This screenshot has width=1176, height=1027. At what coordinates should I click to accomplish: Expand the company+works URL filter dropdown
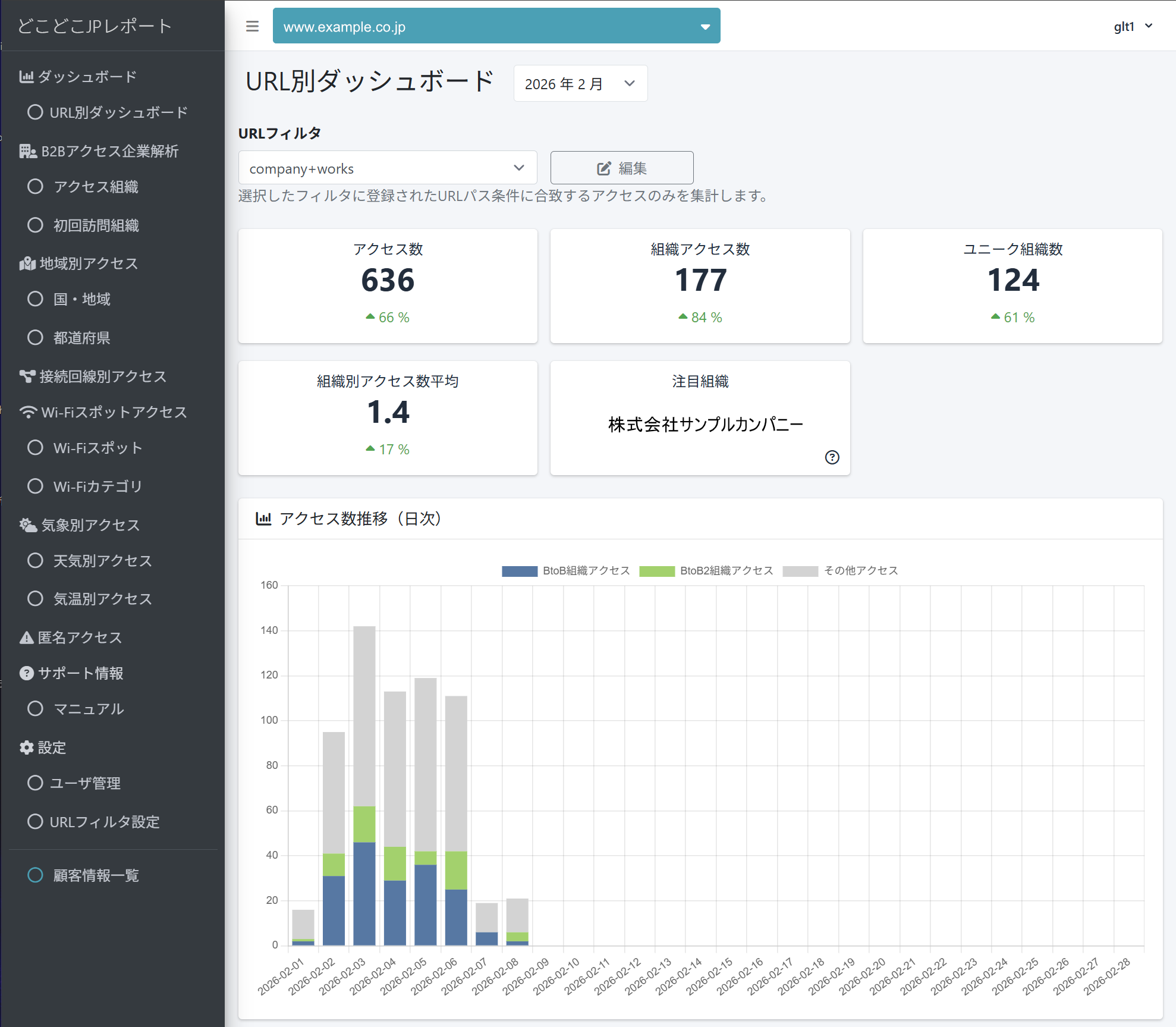(387, 168)
